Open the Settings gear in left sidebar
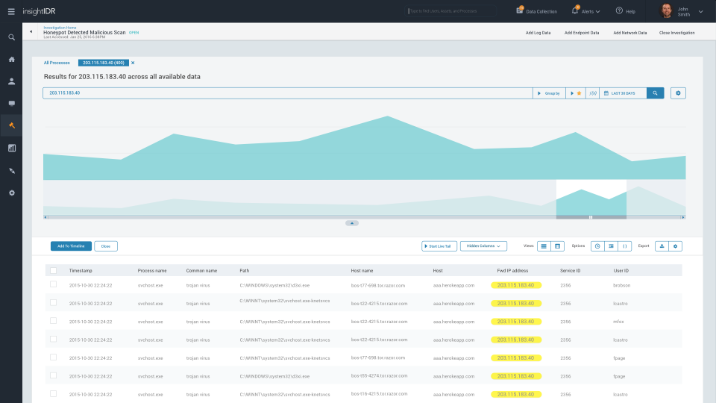Viewport: 716px width, 403px height. click(x=11, y=192)
